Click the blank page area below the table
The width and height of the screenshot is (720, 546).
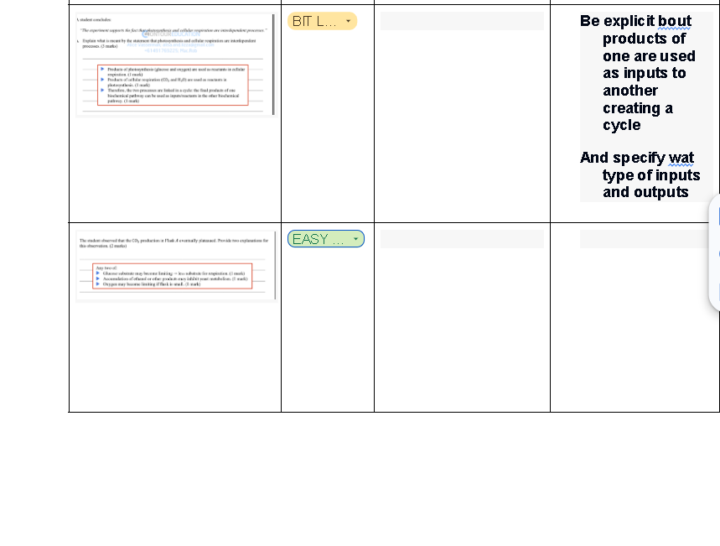360,478
